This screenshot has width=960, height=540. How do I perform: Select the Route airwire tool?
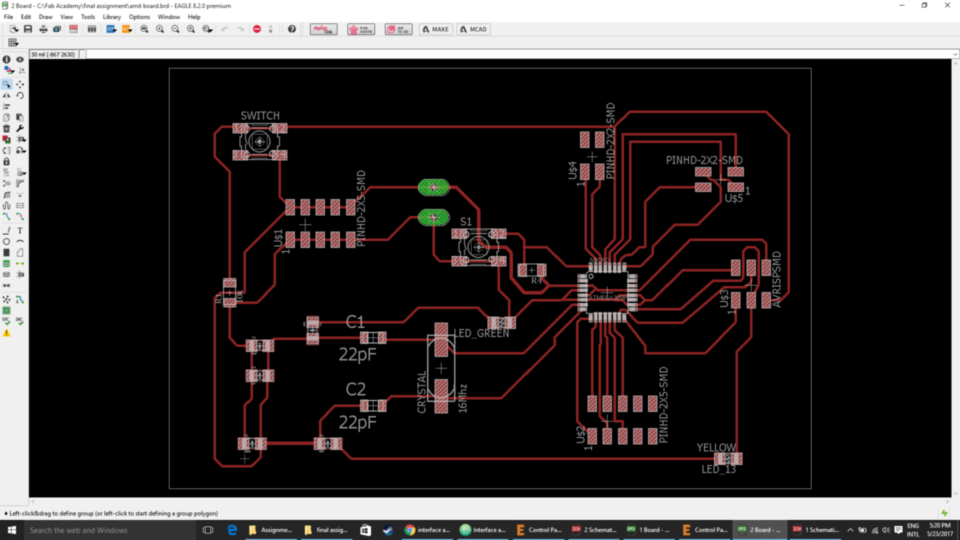(x=7, y=217)
